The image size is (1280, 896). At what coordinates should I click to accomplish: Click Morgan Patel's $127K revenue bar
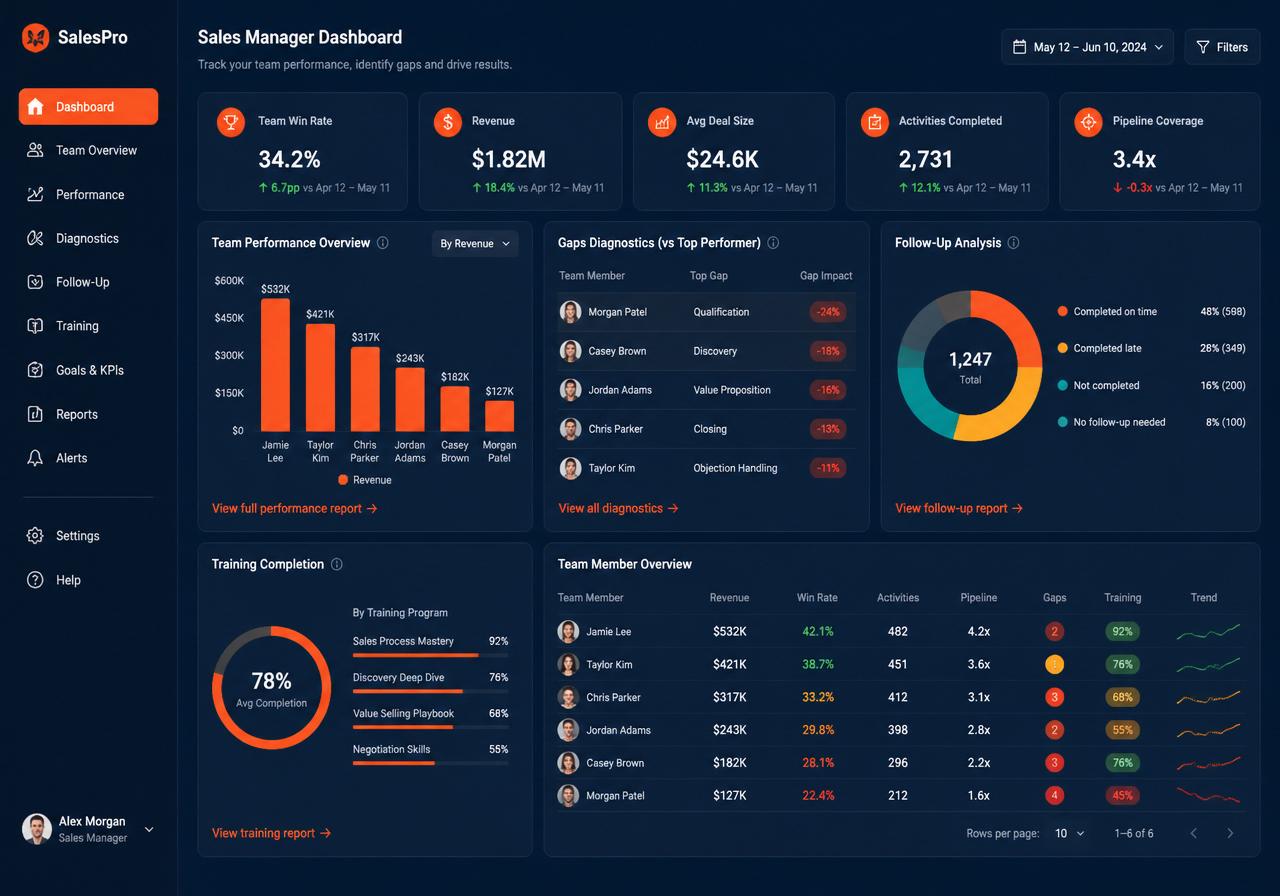[499, 415]
